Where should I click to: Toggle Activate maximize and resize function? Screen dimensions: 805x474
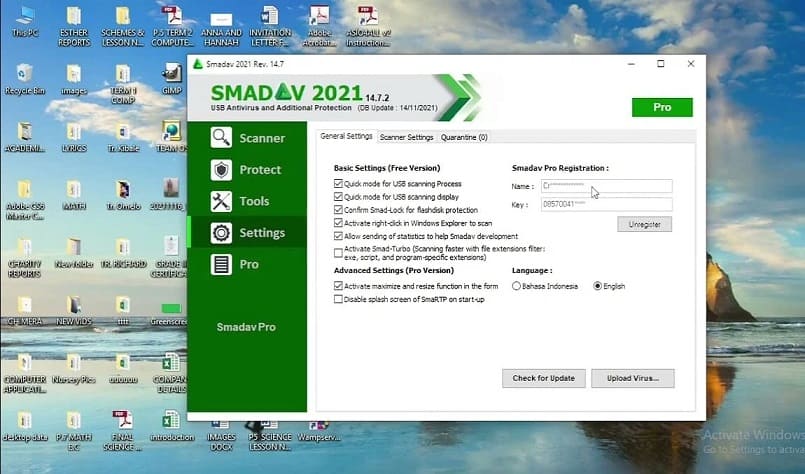coord(338,286)
